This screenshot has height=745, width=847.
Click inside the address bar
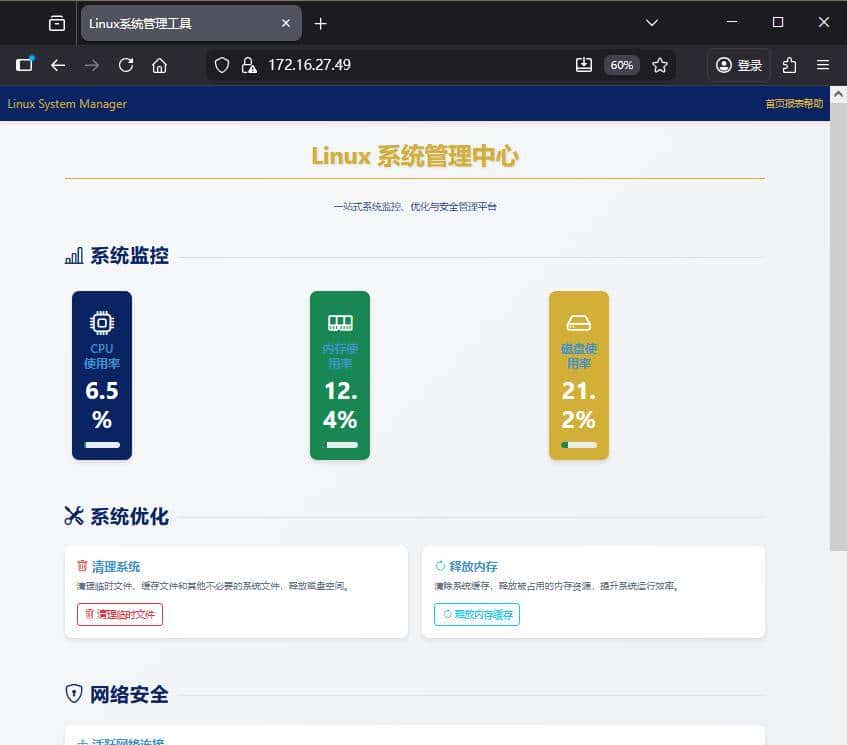(400, 64)
